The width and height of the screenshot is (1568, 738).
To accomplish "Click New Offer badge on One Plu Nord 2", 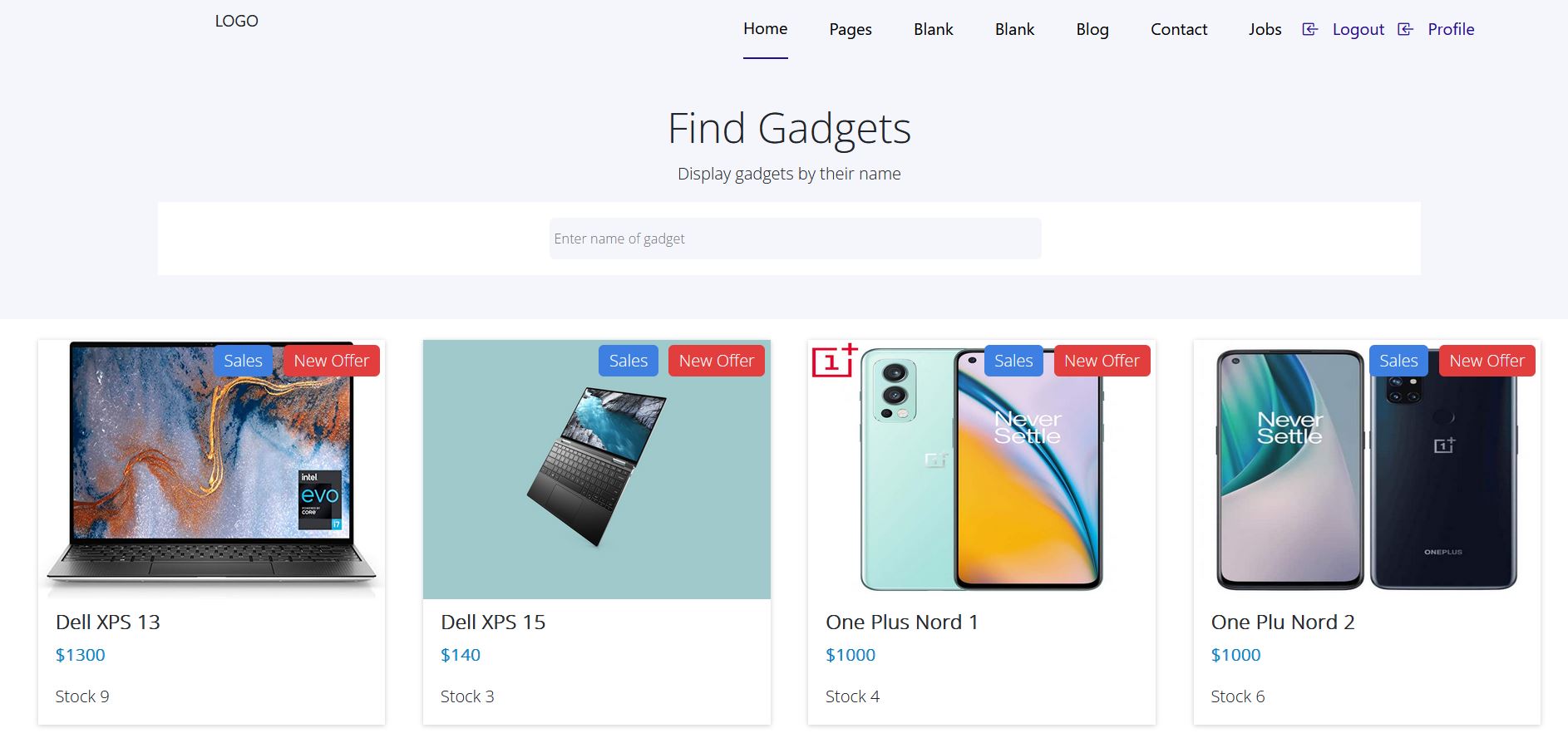I will tap(1487, 361).
